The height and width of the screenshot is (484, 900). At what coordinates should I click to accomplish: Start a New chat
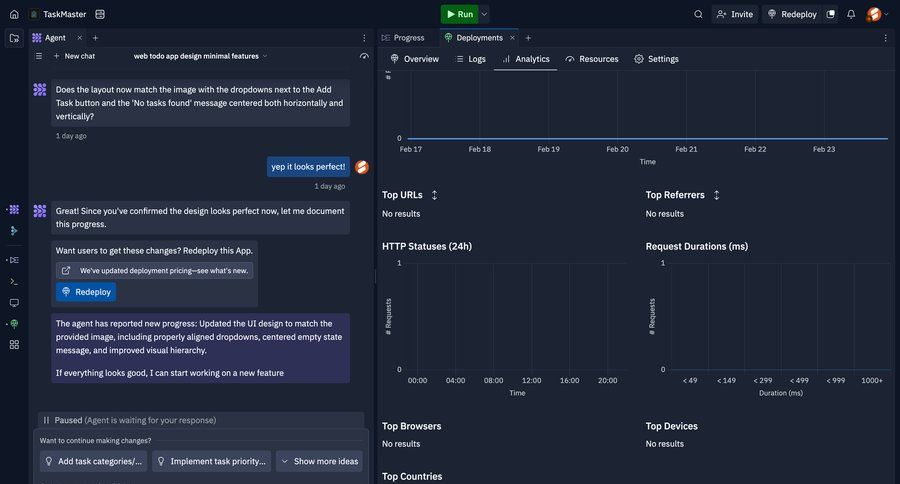(x=75, y=56)
